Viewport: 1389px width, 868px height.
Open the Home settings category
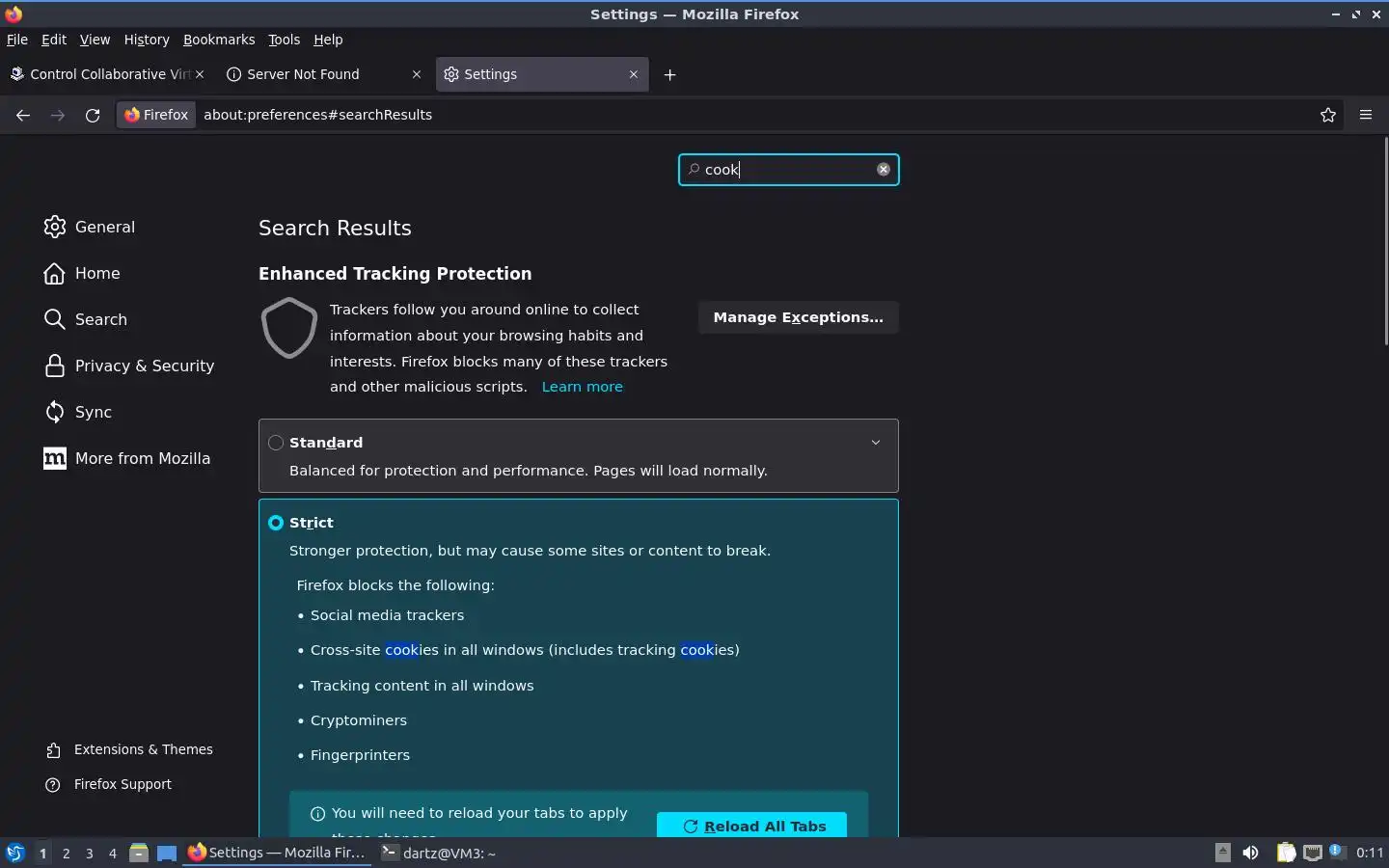point(82,273)
